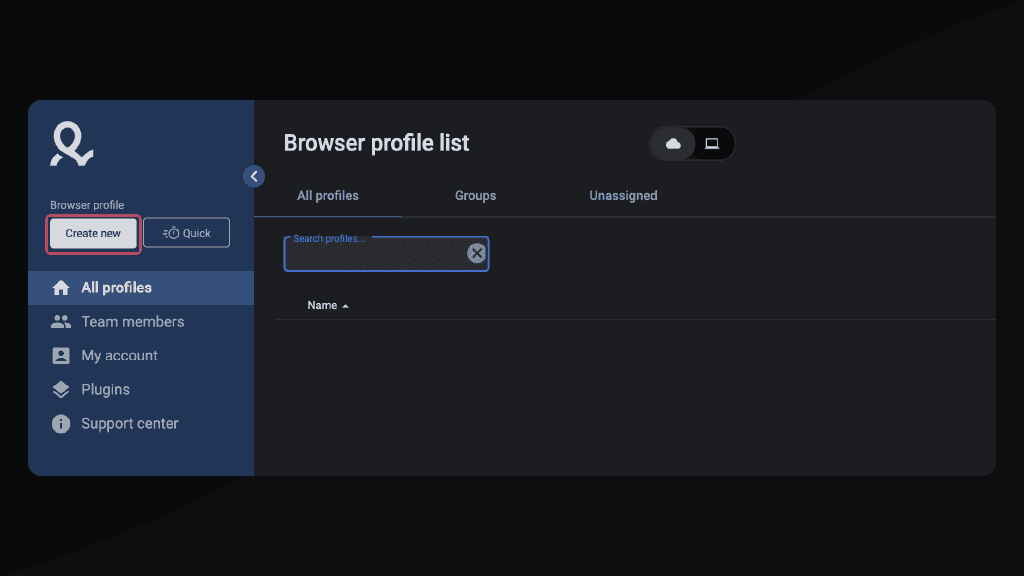This screenshot has height=576, width=1024.
Task: Open the Unassigned tab
Action: point(623,195)
